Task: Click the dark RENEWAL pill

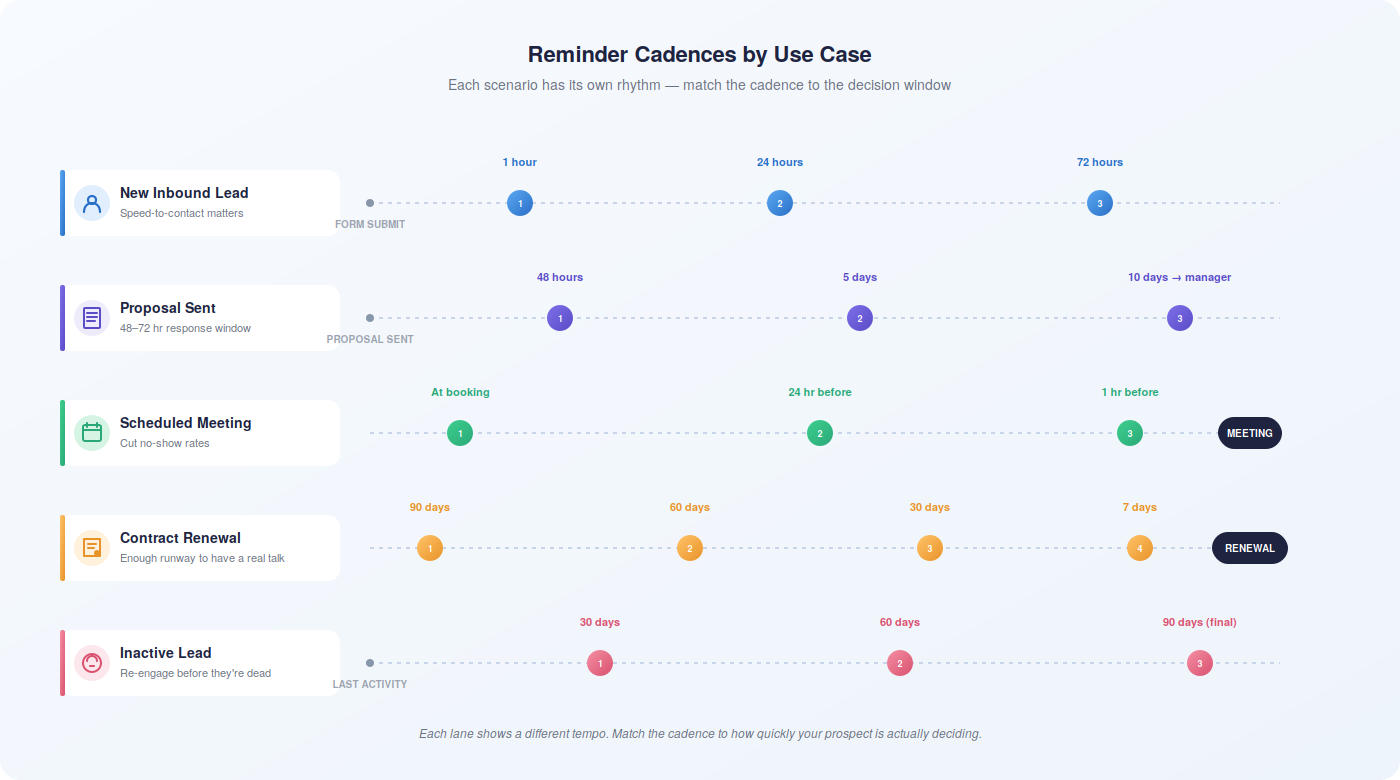Action: (1250, 548)
